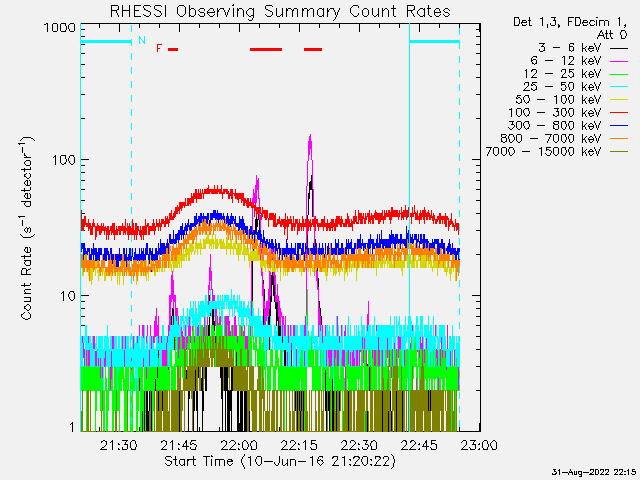Click the red line swatch for 100 - 300 keV
This screenshot has height=480, width=640.
pyautogui.click(x=619, y=113)
